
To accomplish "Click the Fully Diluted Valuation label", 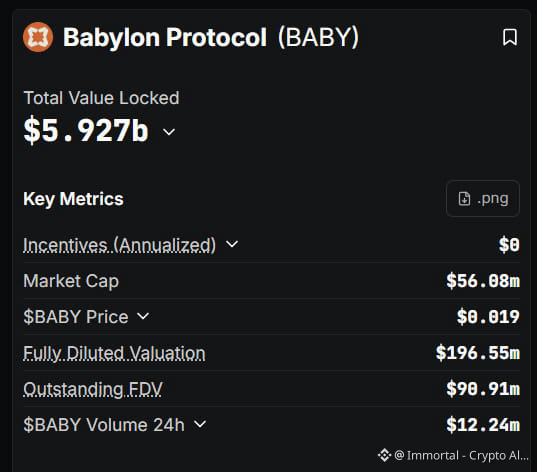I will click(114, 353).
